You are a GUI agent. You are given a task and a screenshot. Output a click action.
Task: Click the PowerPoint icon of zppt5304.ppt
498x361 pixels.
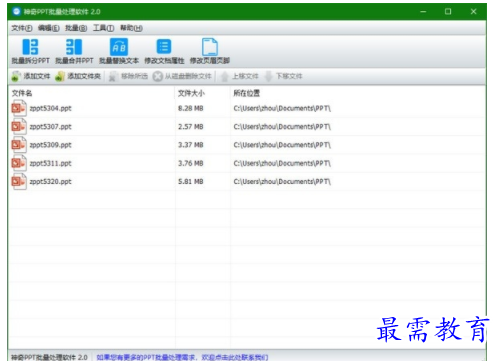19,108
